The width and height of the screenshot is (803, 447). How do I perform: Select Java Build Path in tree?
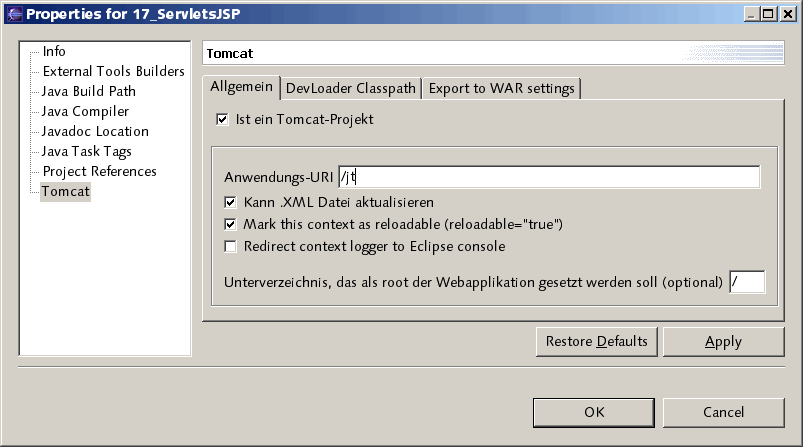(x=89, y=91)
